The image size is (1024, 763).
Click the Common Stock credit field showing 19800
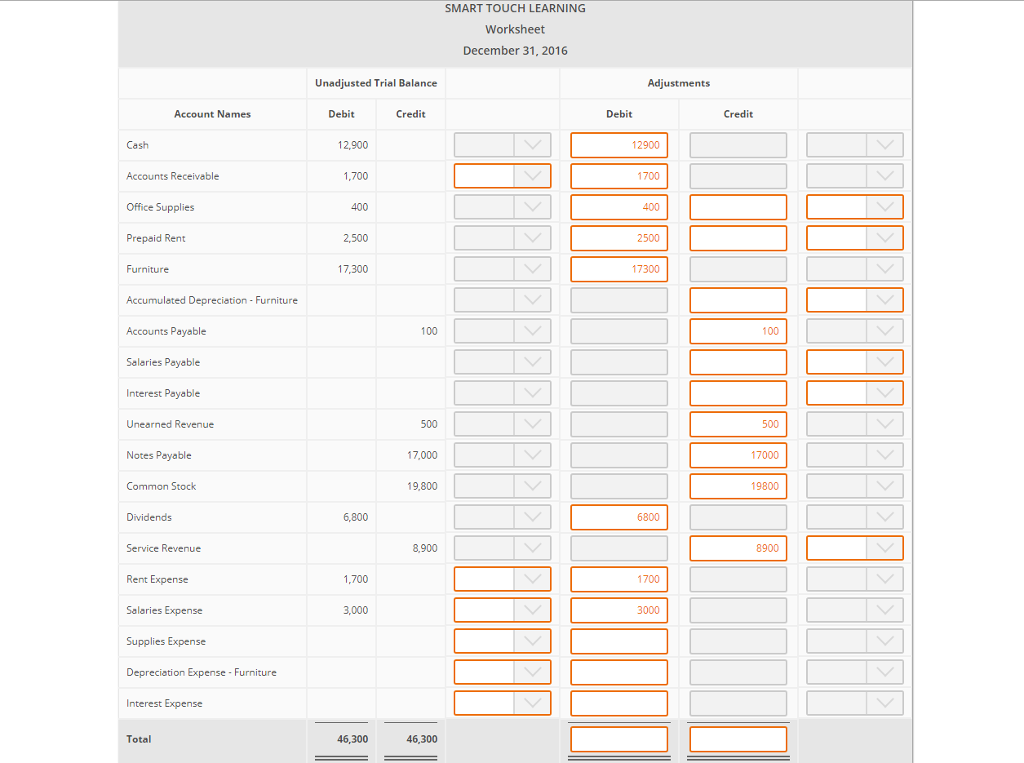pyautogui.click(x=738, y=486)
